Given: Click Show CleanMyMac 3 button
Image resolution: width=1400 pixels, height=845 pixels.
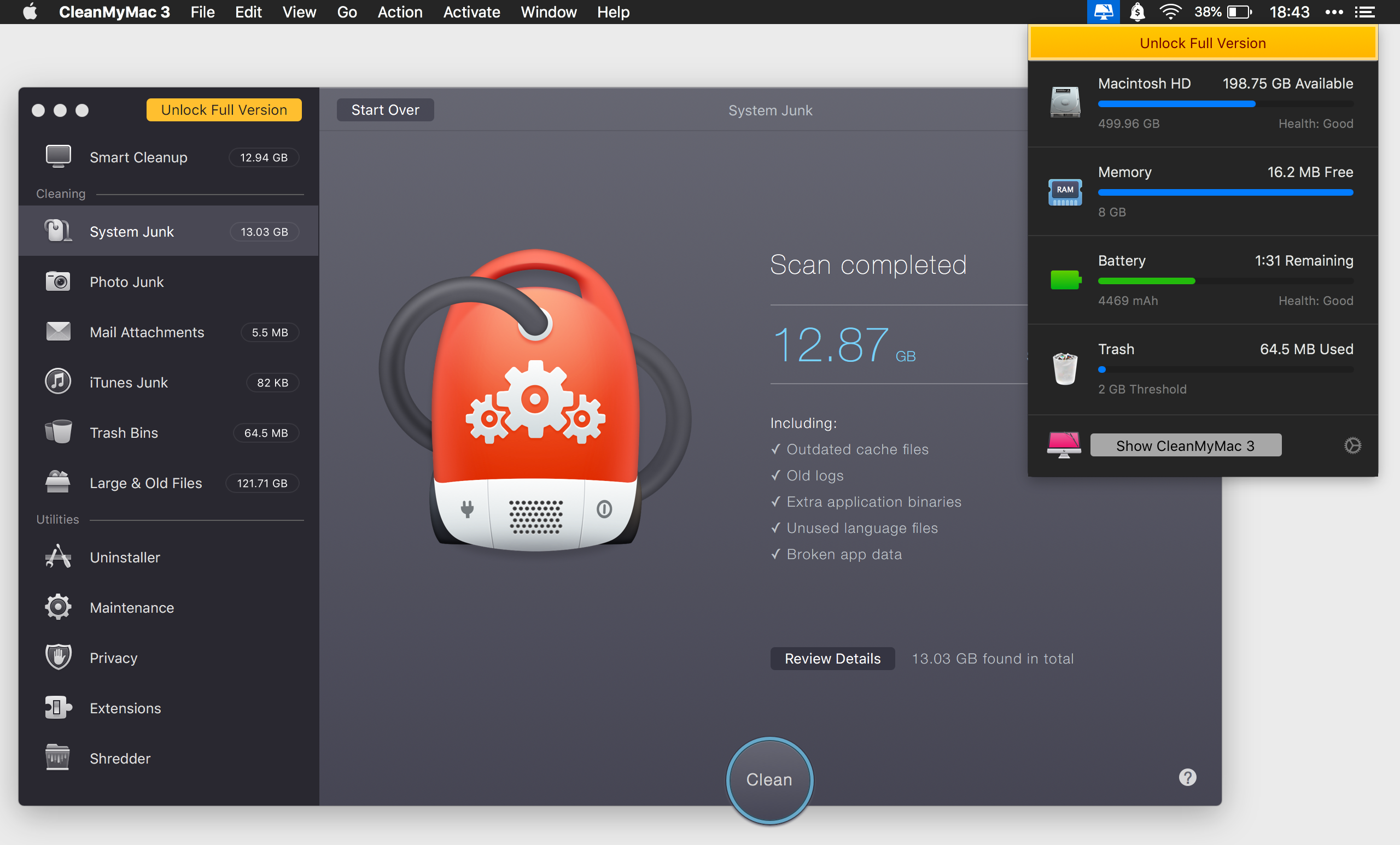Looking at the screenshot, I should pos(1185,445).
